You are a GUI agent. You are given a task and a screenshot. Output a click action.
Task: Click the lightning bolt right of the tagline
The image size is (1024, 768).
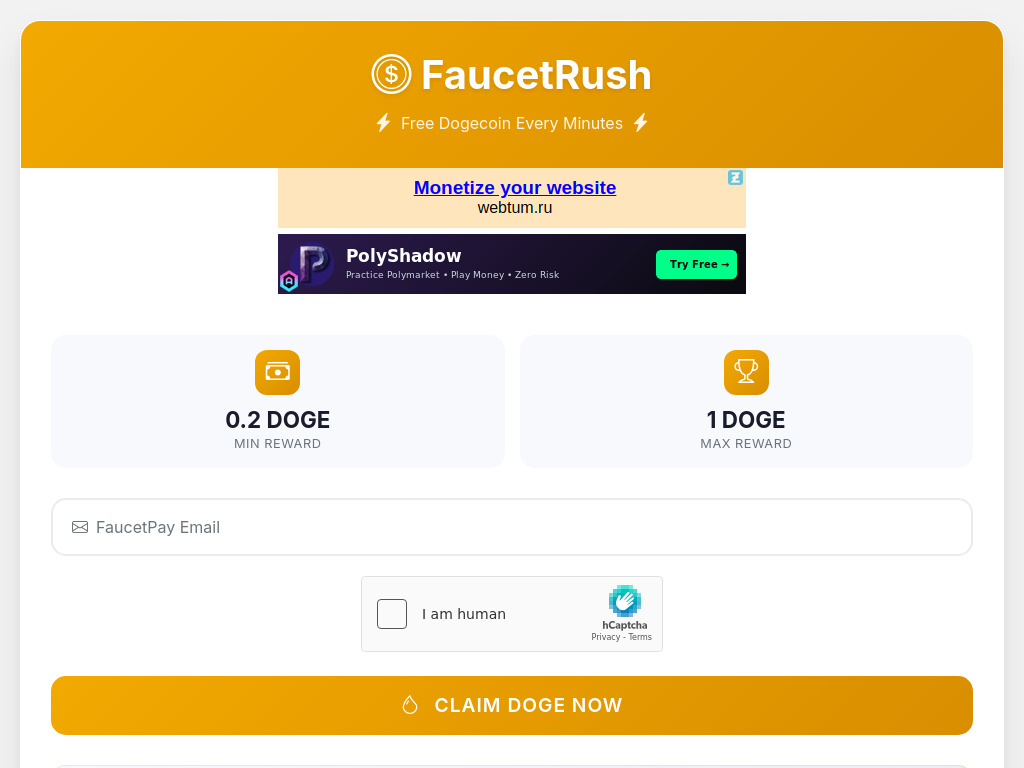point(640,123)
